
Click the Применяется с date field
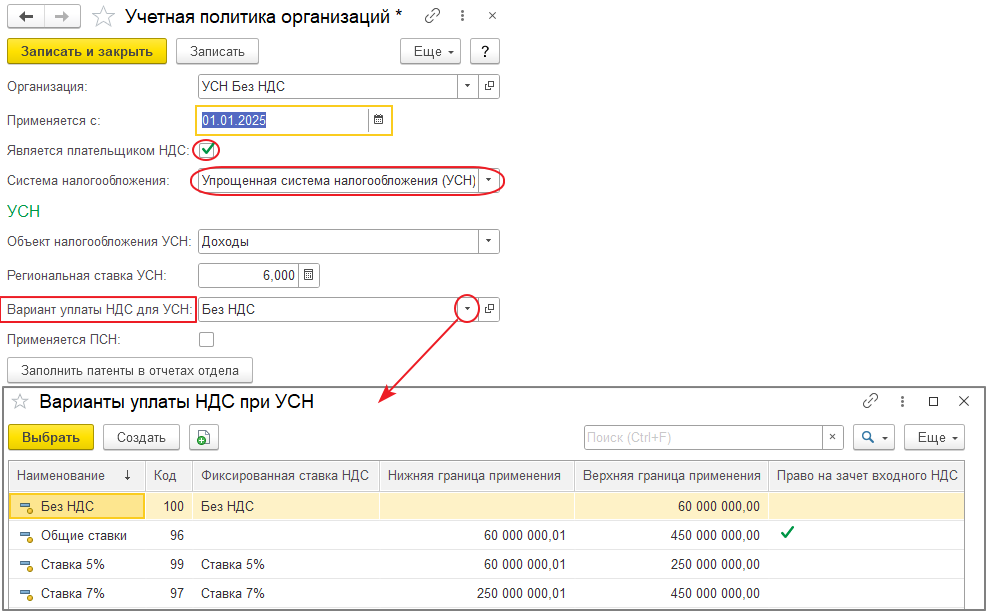283,120
